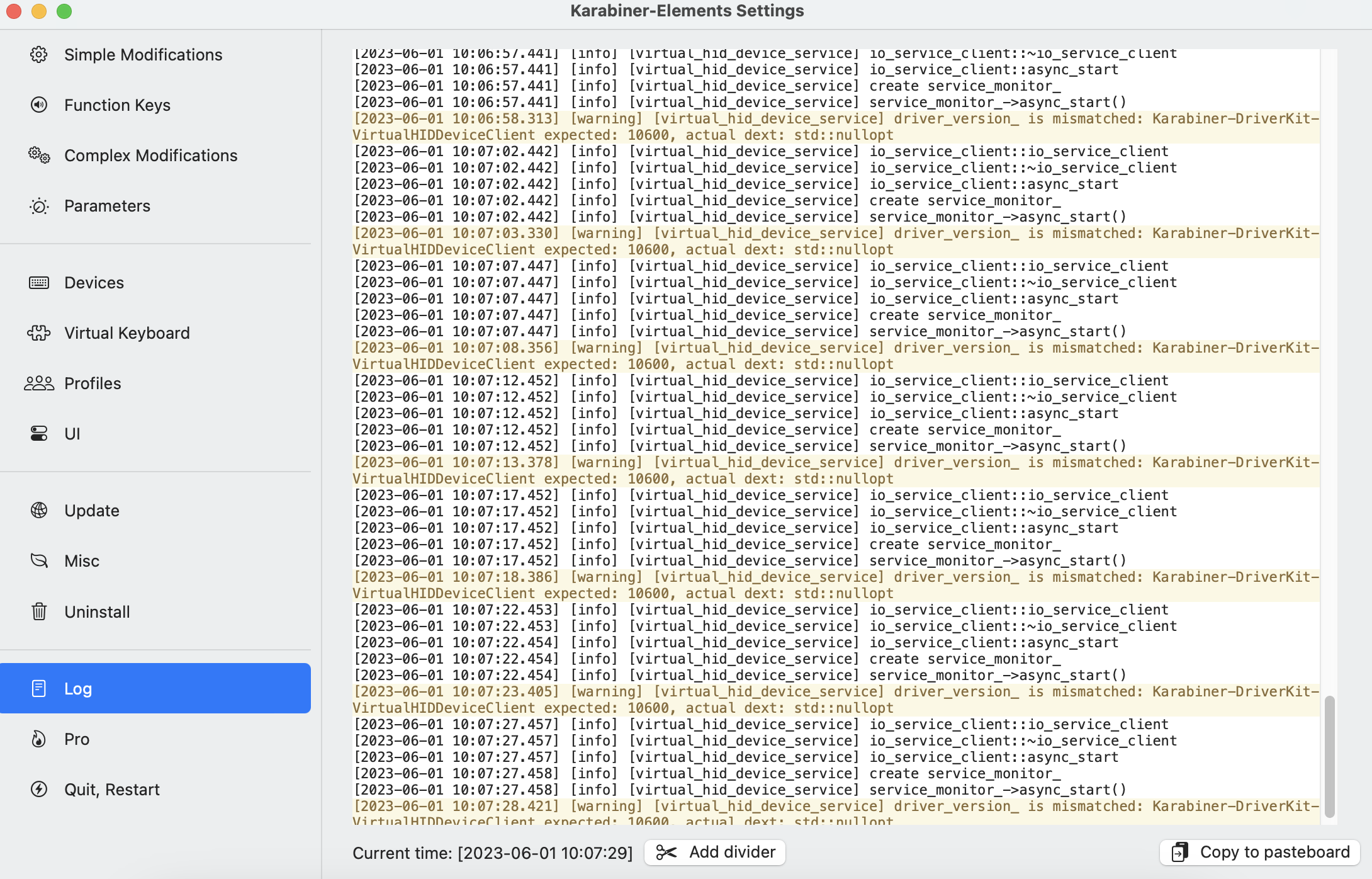Click the UI toggles icon
Viewport: 1372px width, 879px height.
[x=38, y=433]
